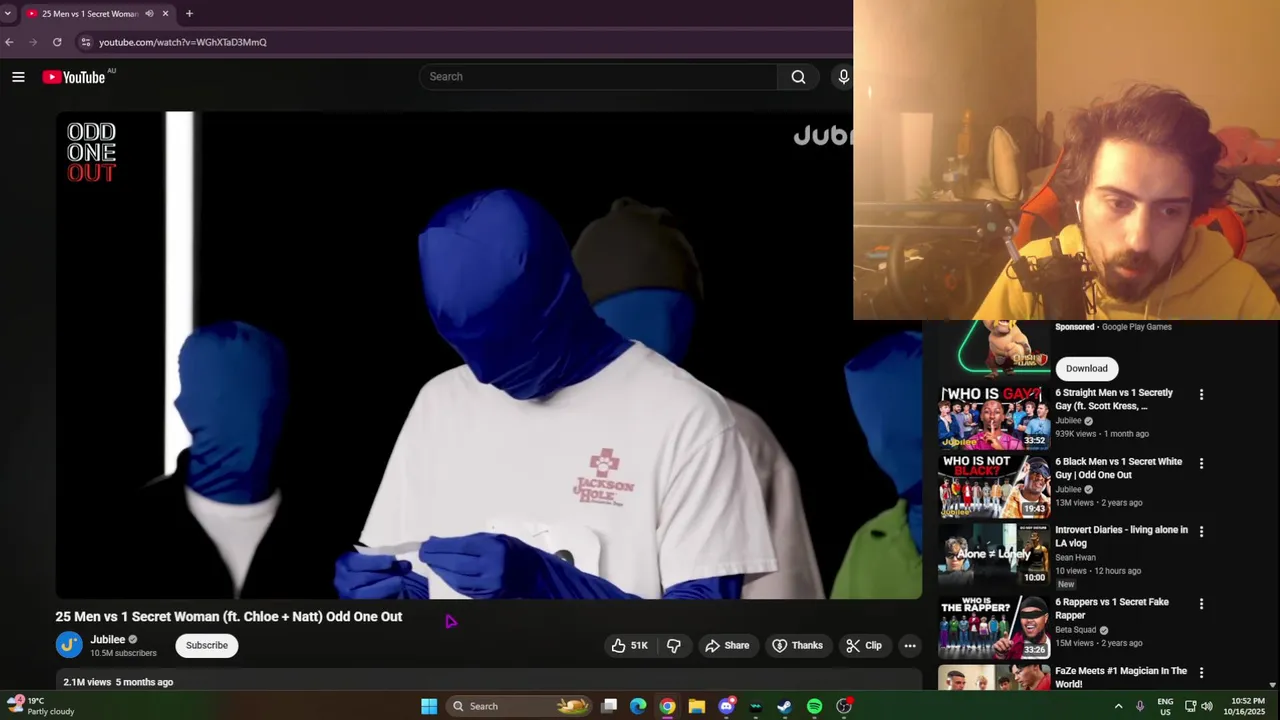Open the YouTube hamburger guide menu
The width and height of the screenshot is (1280, 720).
[18, 77]
